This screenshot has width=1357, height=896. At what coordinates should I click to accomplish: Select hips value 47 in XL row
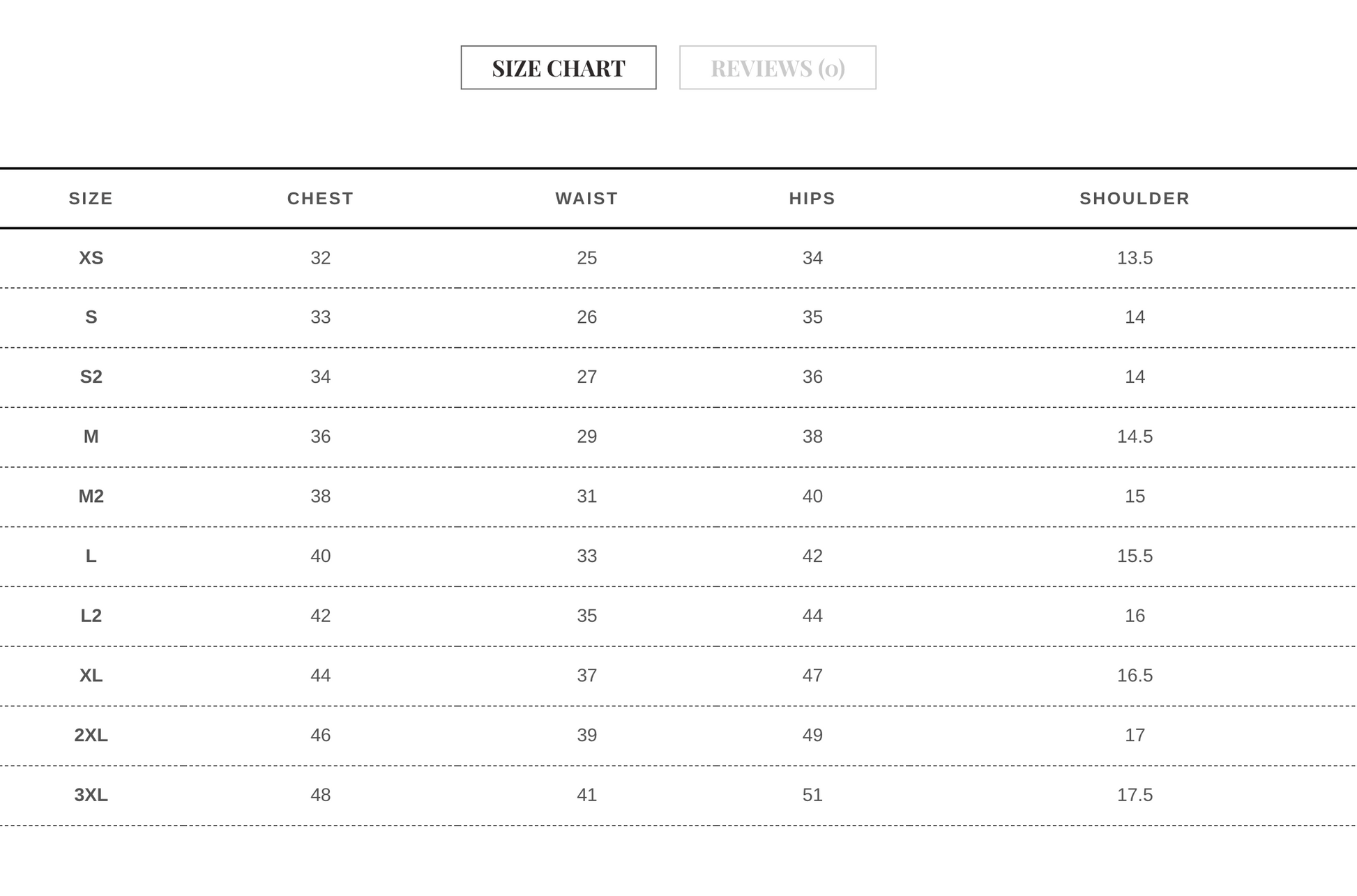[812, 676]
